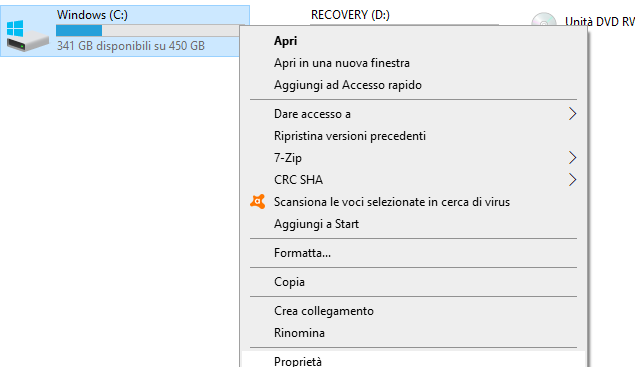Scan selected items for viruses
The width and height of the screenshot is (635, 367).
tap(413, 202)
